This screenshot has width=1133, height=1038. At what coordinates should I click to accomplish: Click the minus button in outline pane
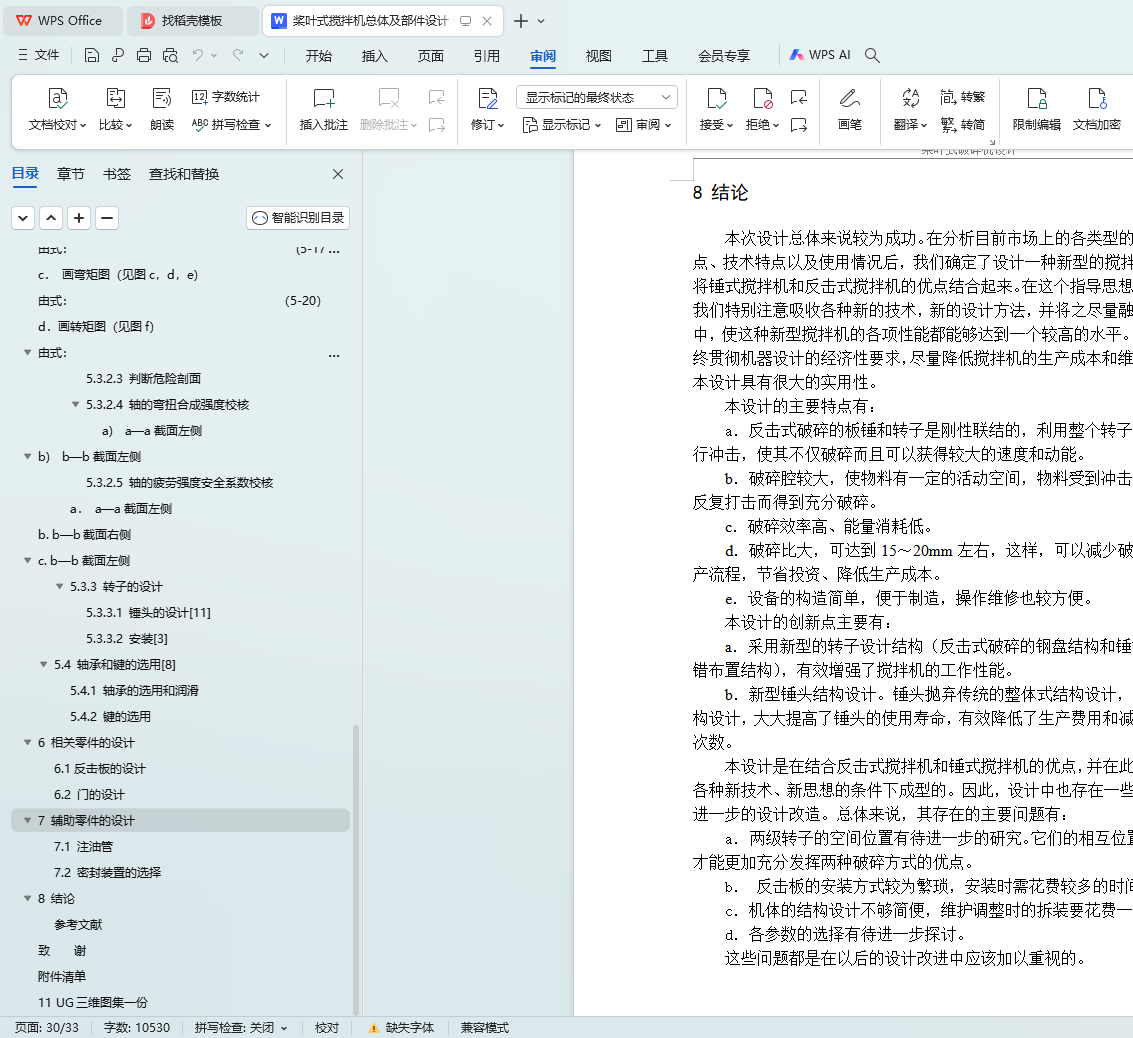click(107, 218)
